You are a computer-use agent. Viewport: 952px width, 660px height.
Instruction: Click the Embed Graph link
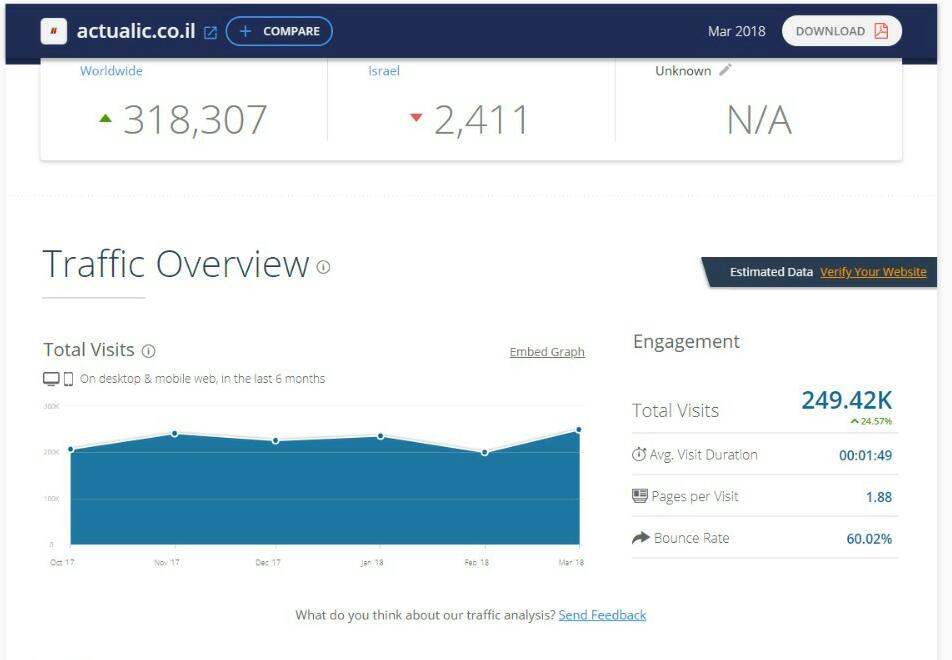(547, 352)
